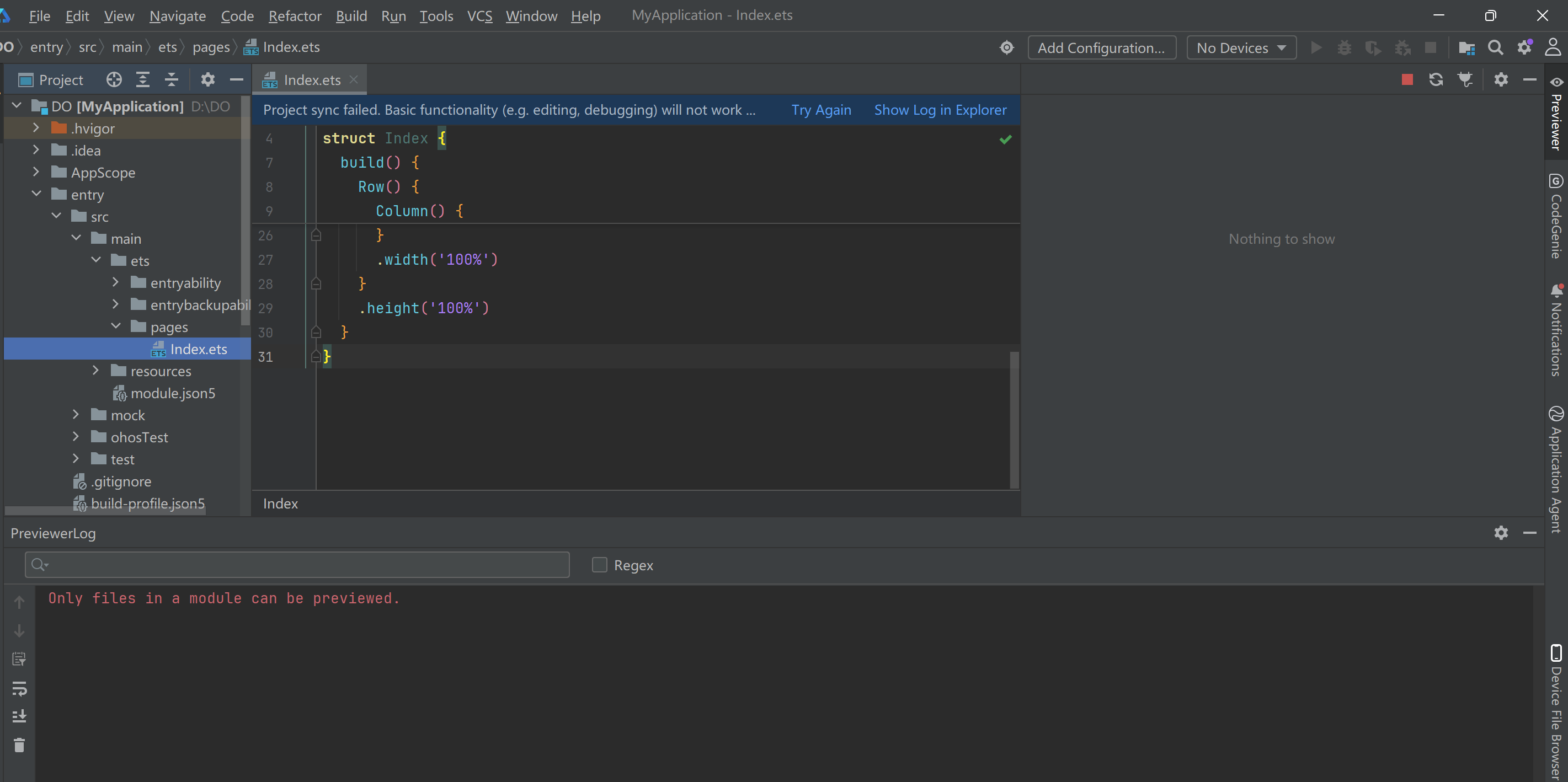This screenshot has height=782, width=1568.
Task: Toggle soft-wrap icon in PreviewerLog sidebar
Action: pos(19,688)
